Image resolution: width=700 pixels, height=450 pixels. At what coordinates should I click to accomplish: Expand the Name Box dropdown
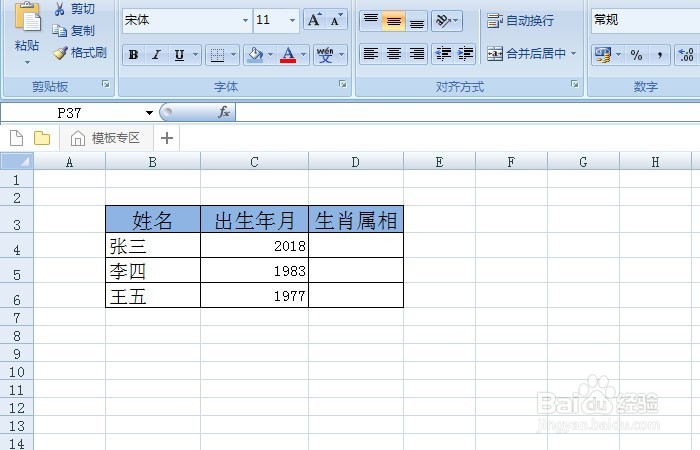[x=150, y=113]
